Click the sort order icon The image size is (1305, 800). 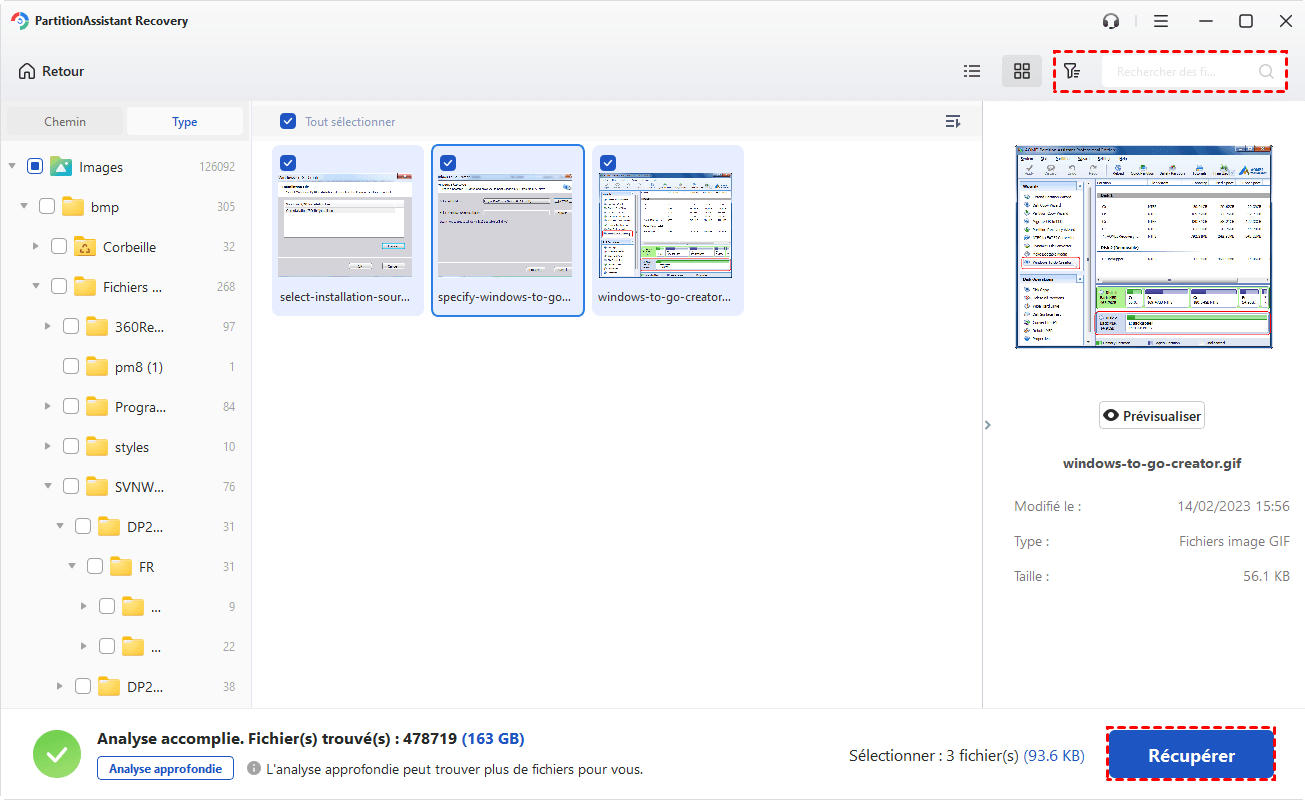[953, 121]
